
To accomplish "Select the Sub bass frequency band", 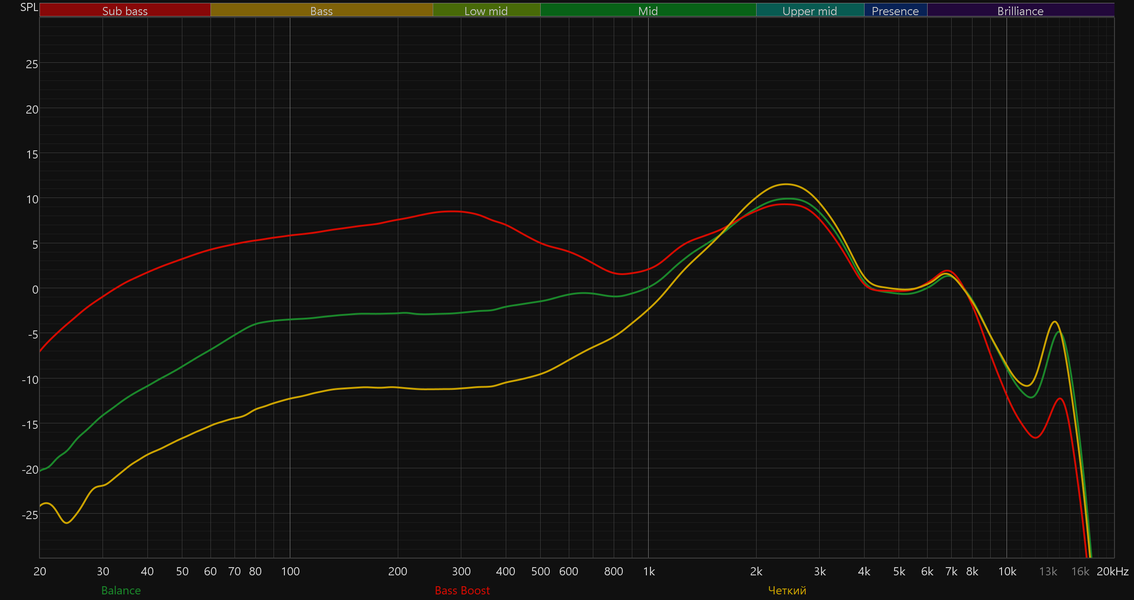I will tap(125, 11).
